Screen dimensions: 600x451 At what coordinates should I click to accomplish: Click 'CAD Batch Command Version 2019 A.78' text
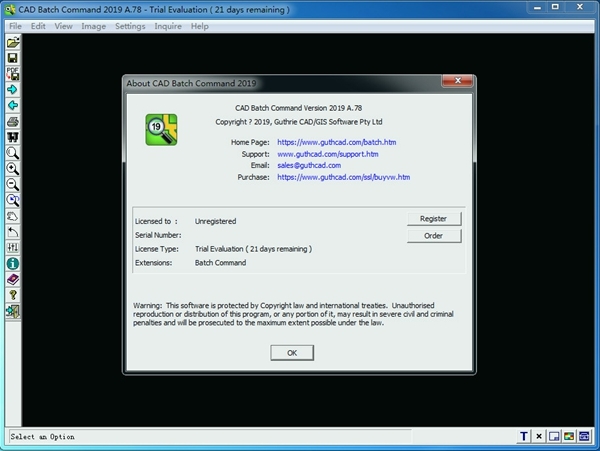point(298,108)
